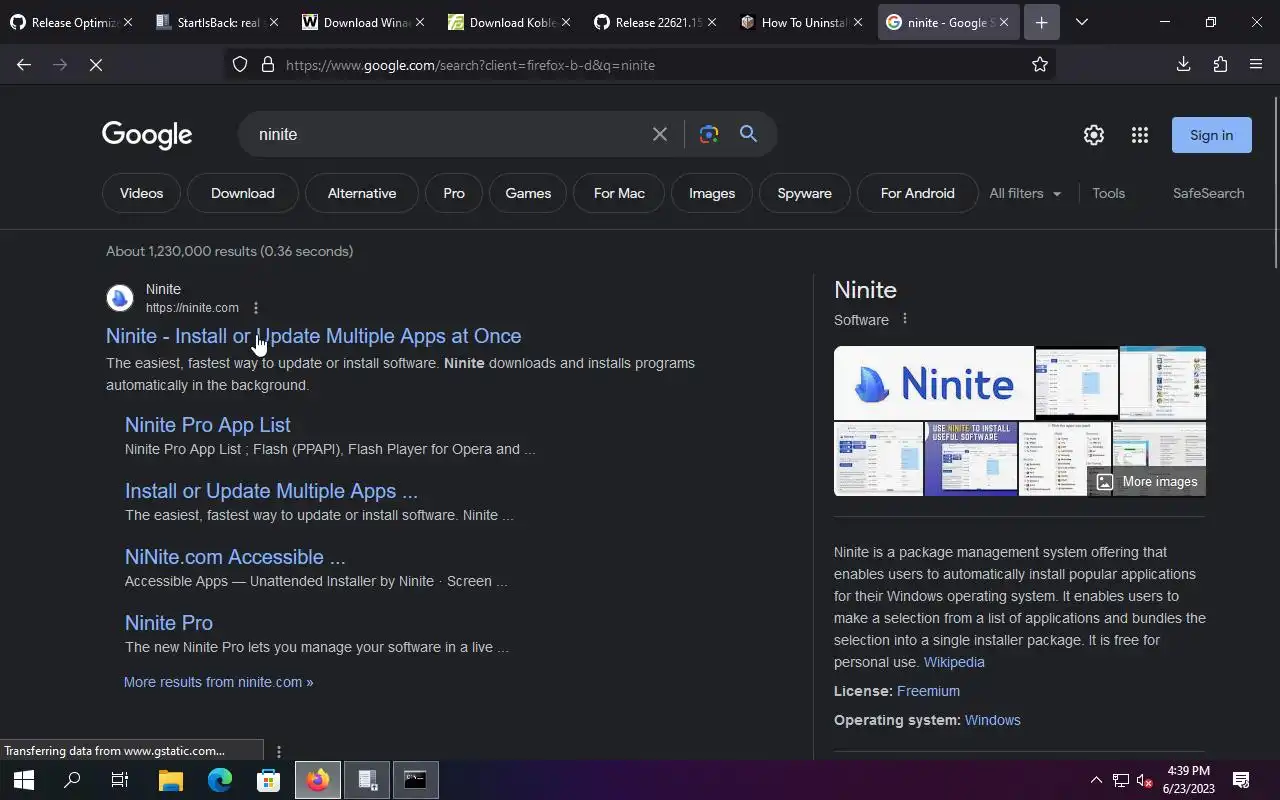Open the Firefox application menu
The image size is (1280, 800).
coord(1256,65)
